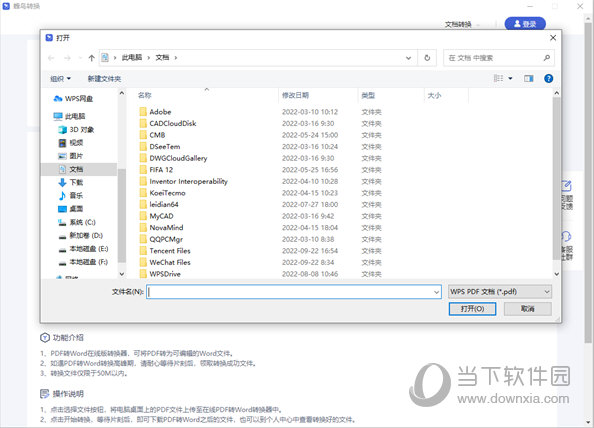Click the 2022-07-27 18:00 date cell
The width and height of the screenshot is (594, 428).
click(310, 205)
